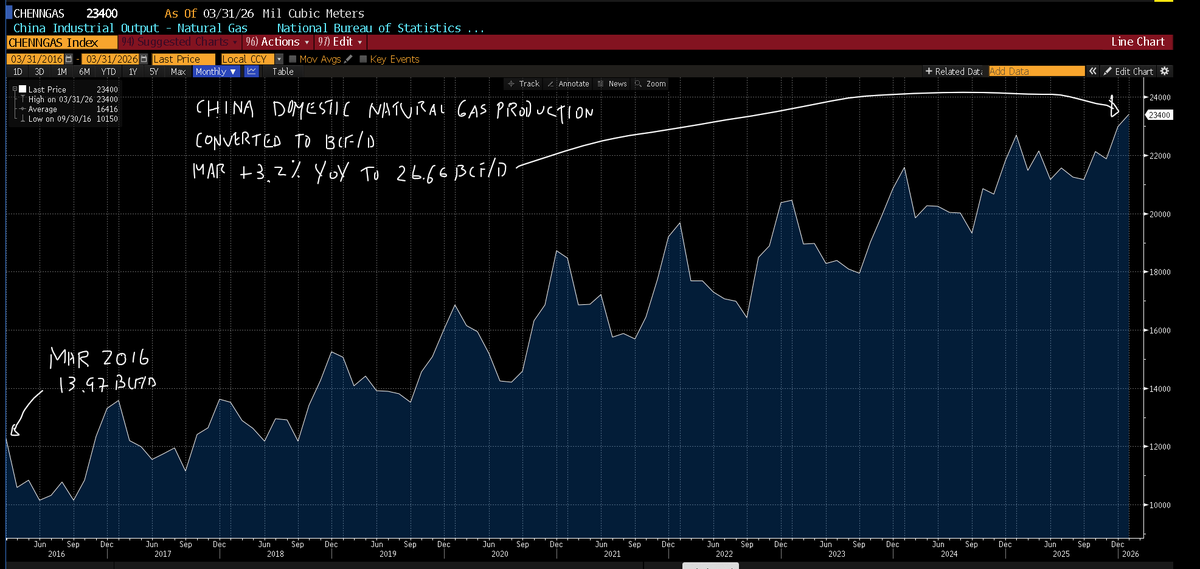Click the end date 03/31/2026 field
The width and height of the screenshot is (1200, 569).
(111, 59)
